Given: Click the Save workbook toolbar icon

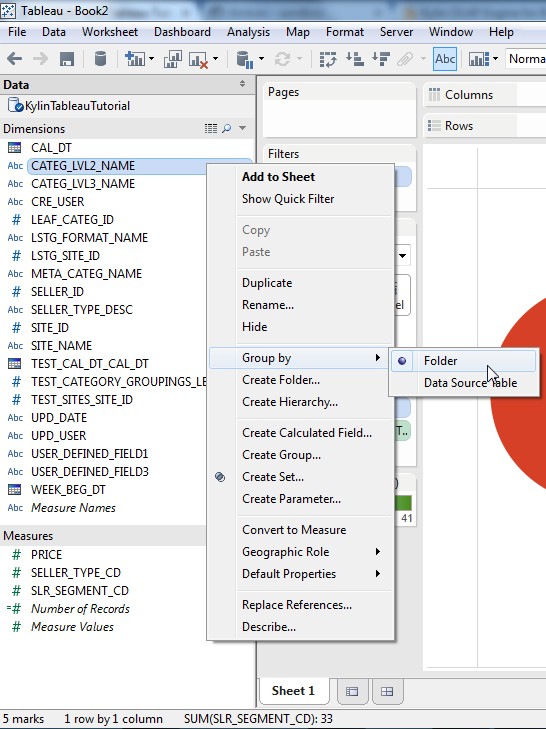Looking at the screenshot, I should [x=67, y=59].
